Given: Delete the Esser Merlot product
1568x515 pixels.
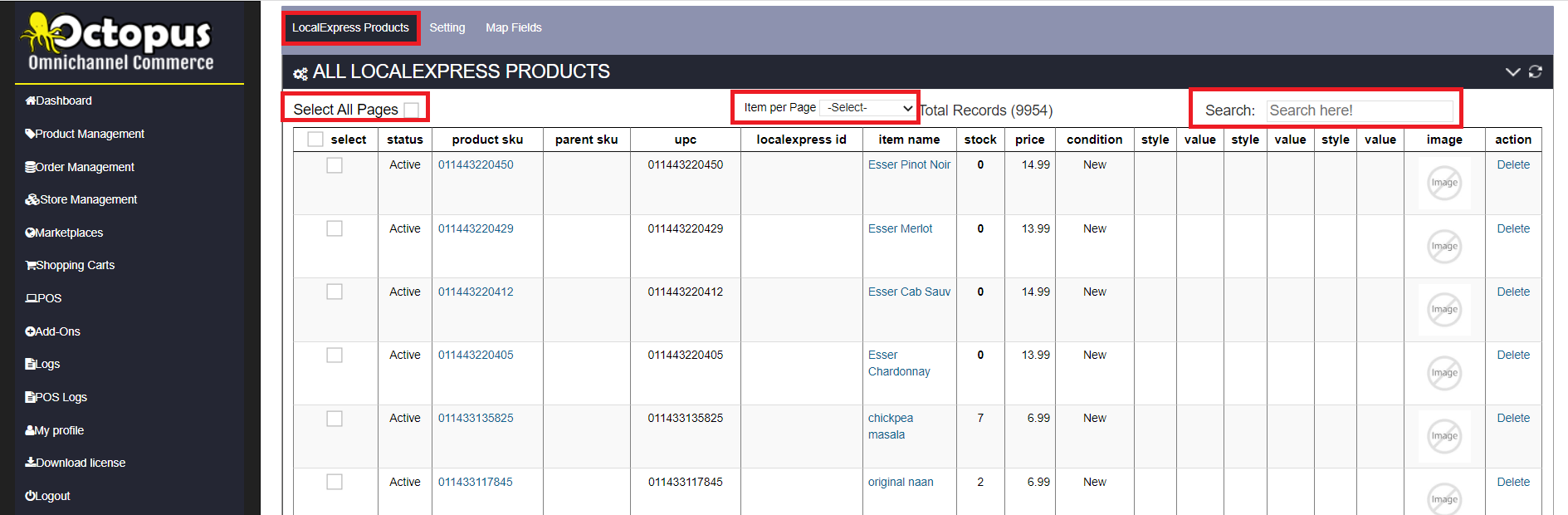Looking at the screenshot, I should (x=1513, y=228).
